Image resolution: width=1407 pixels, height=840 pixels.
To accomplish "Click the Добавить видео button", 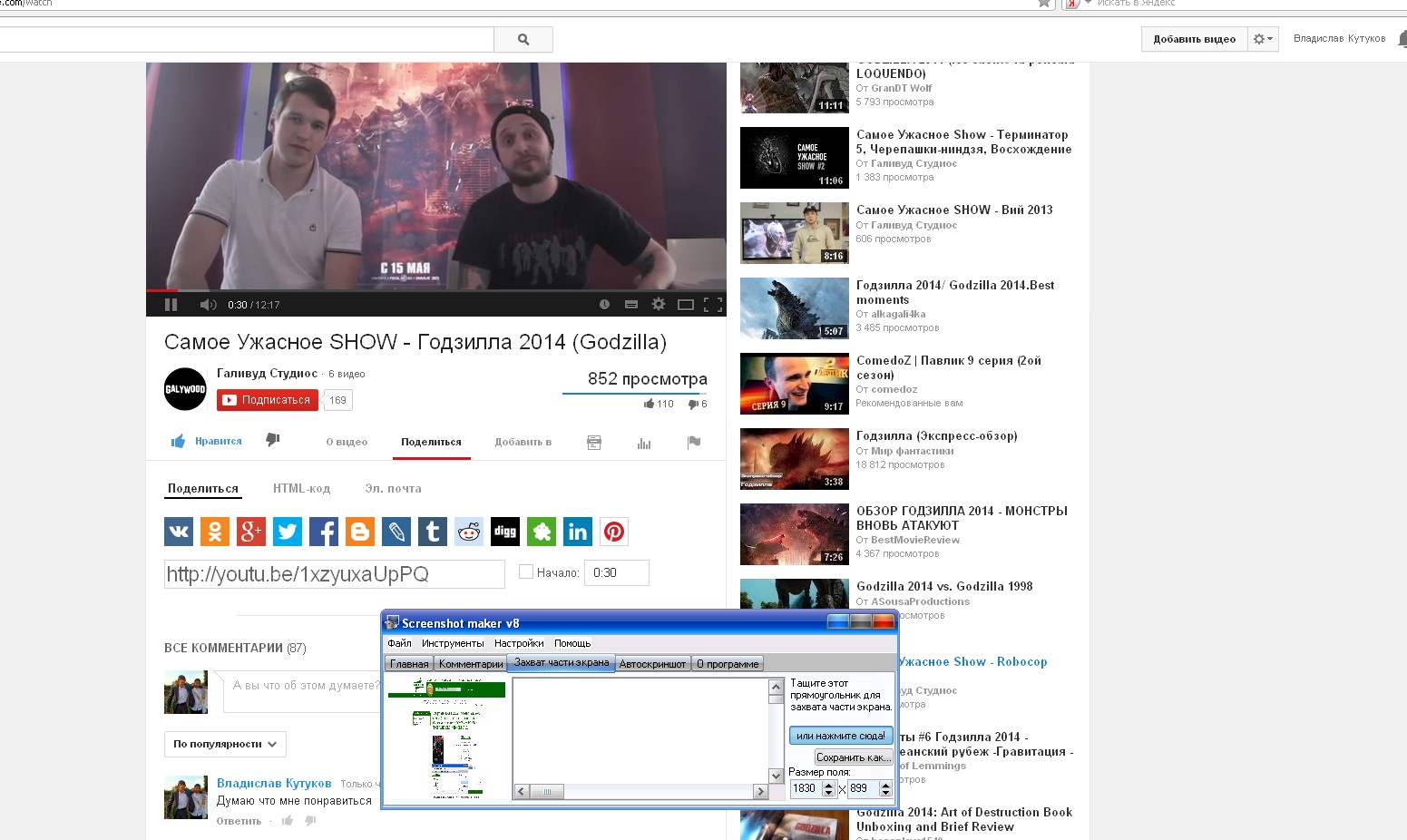I will click(1194, 39).
